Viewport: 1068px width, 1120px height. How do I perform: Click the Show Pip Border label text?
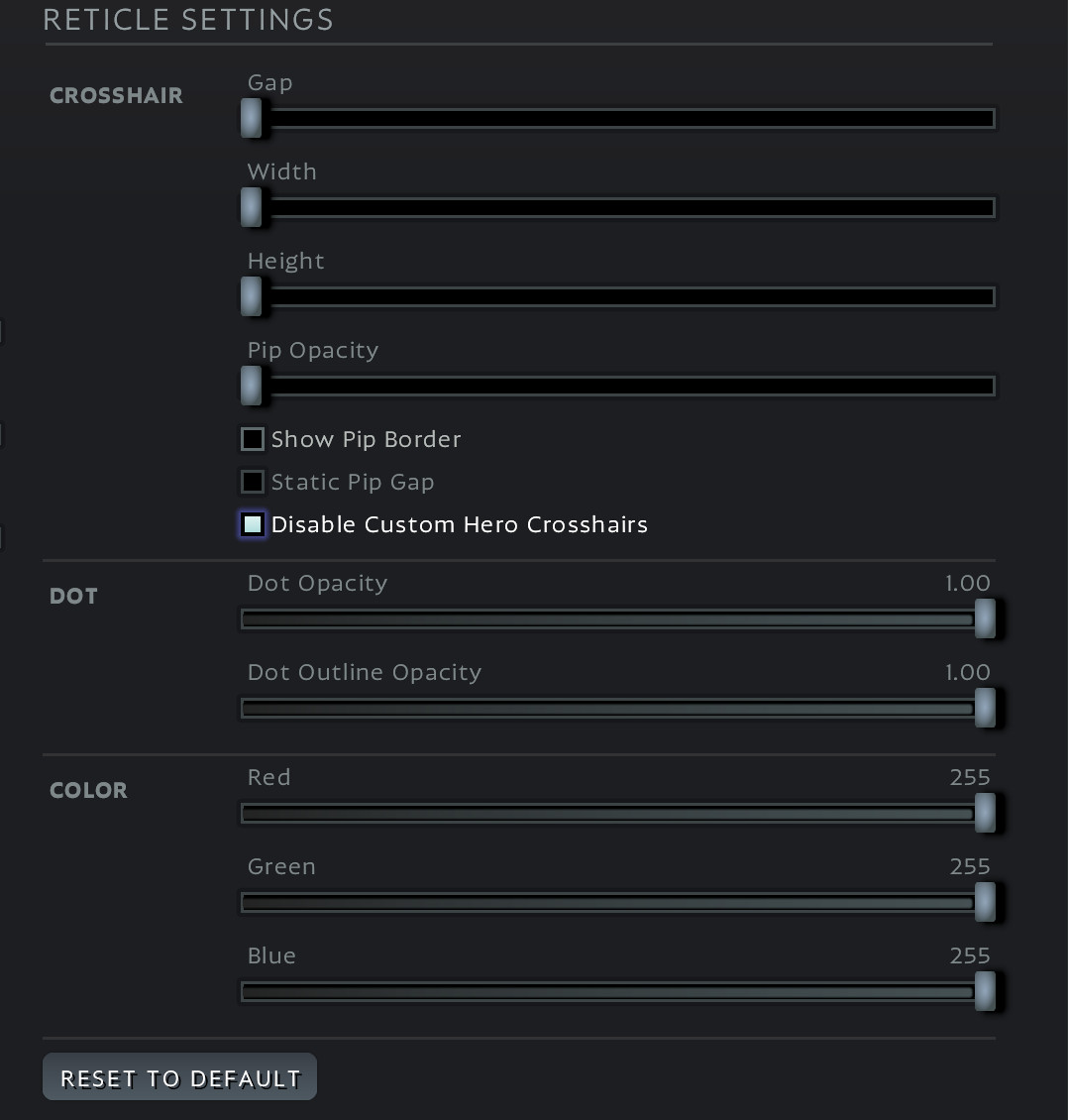pos(366,440)
